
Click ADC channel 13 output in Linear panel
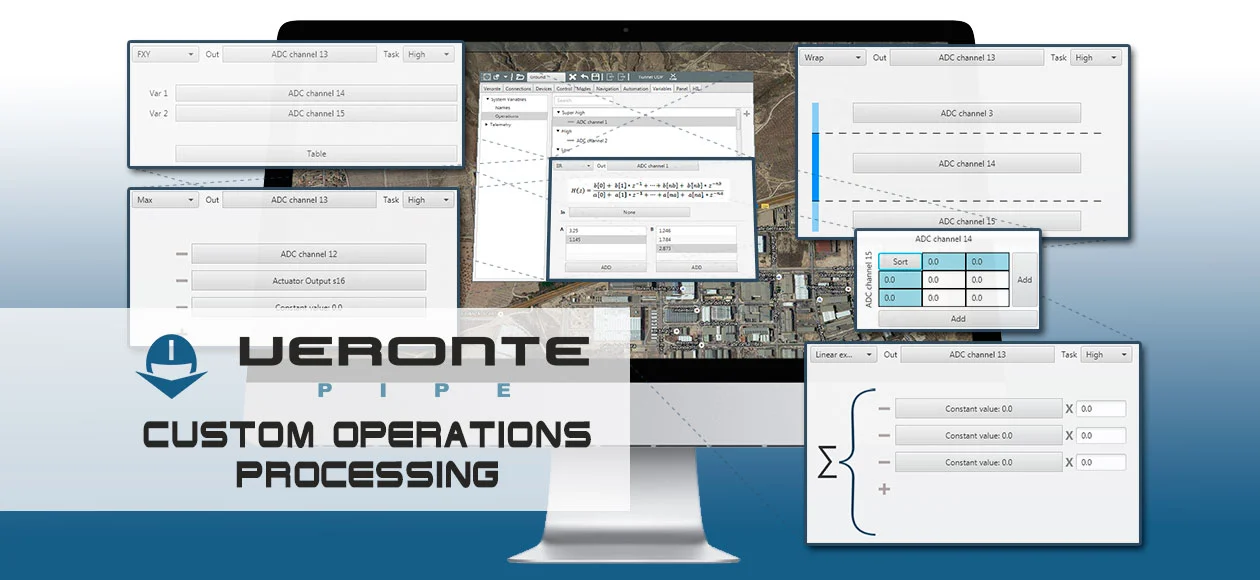pyautogui.click(x=979, y=355)
